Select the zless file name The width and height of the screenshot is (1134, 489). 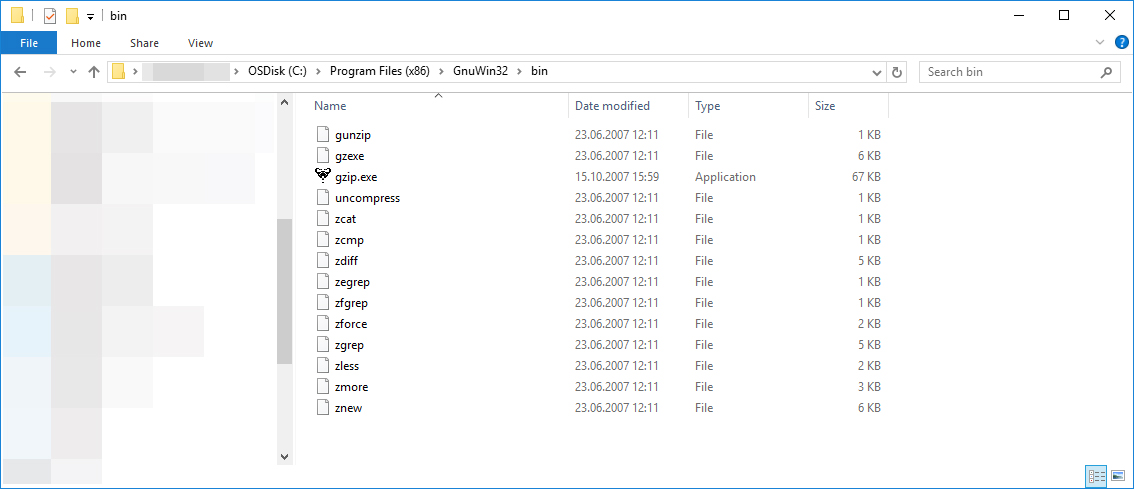(x=347, y=365)
